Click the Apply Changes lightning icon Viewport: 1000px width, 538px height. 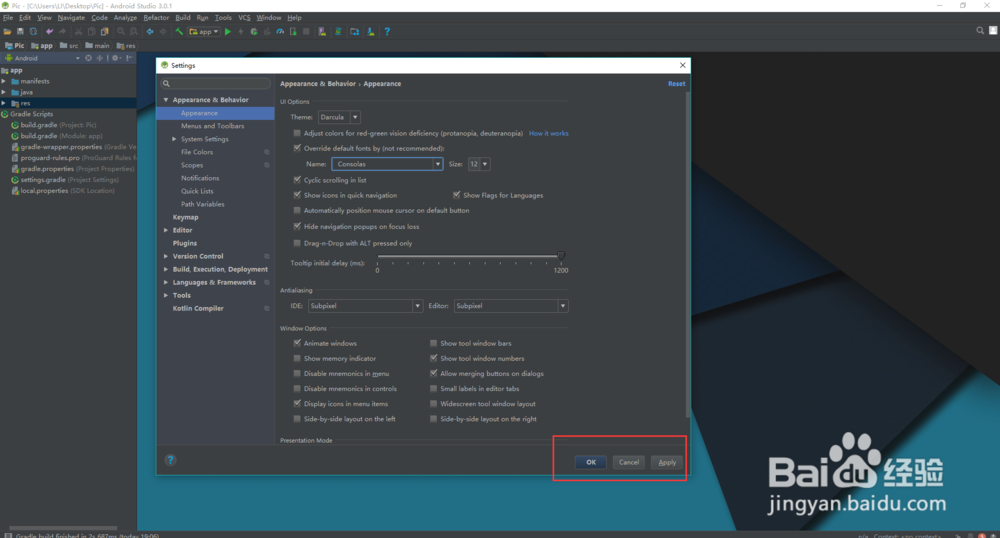coord(240,31)
